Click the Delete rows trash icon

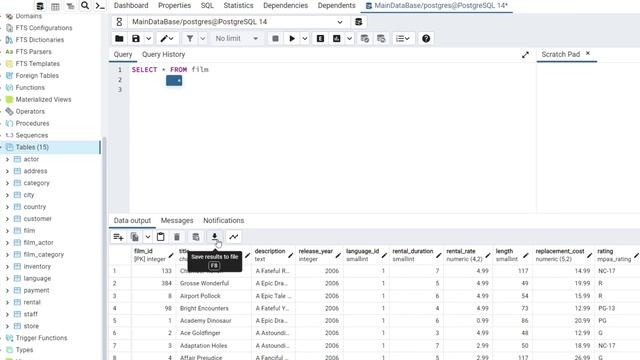[177, 237]
